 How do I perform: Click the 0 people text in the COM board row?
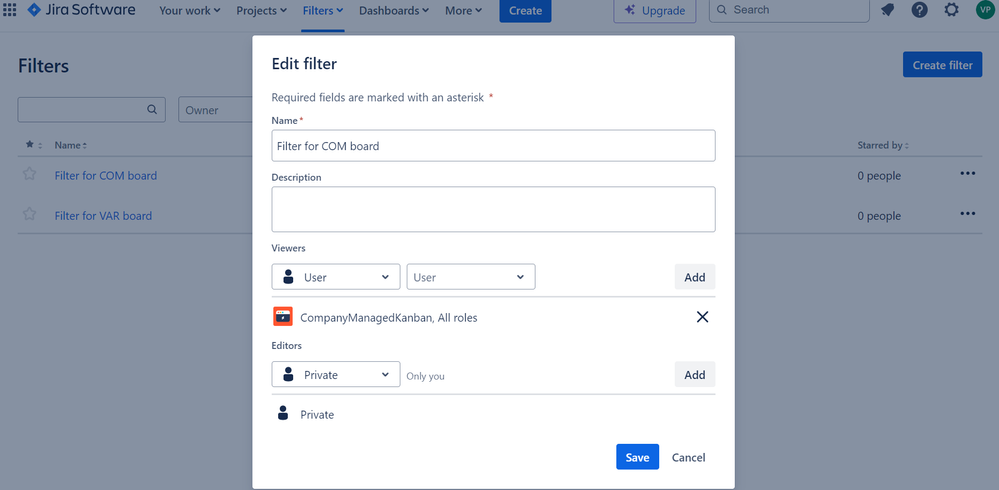[879, 176]
